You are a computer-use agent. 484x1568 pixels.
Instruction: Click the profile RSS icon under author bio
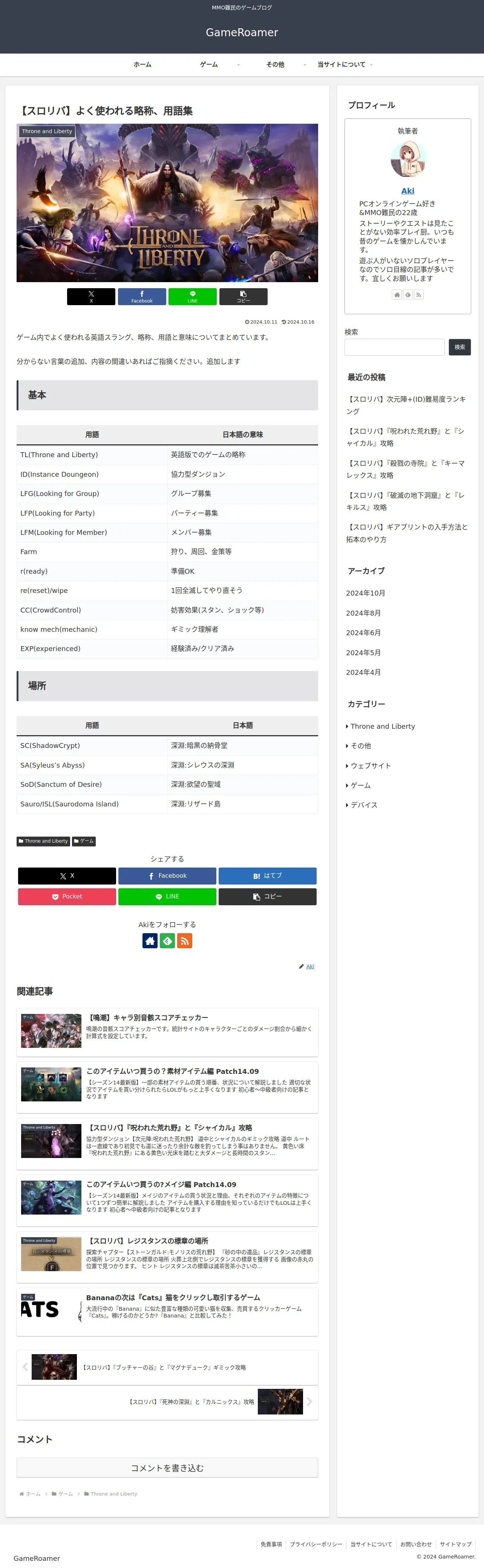pyautogui.click(x=418, y=295)
